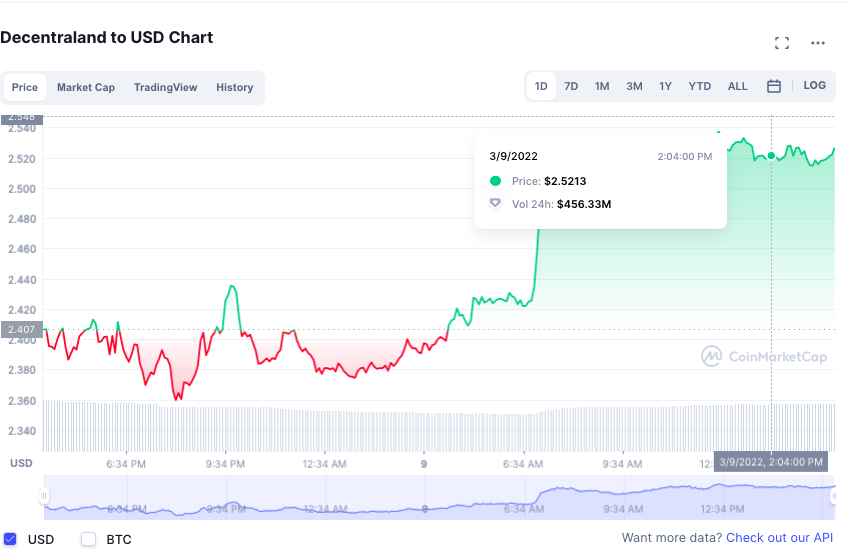Click the 12:34 AM time axis label
The image size is (848, 549).
(x=324, y=464)
